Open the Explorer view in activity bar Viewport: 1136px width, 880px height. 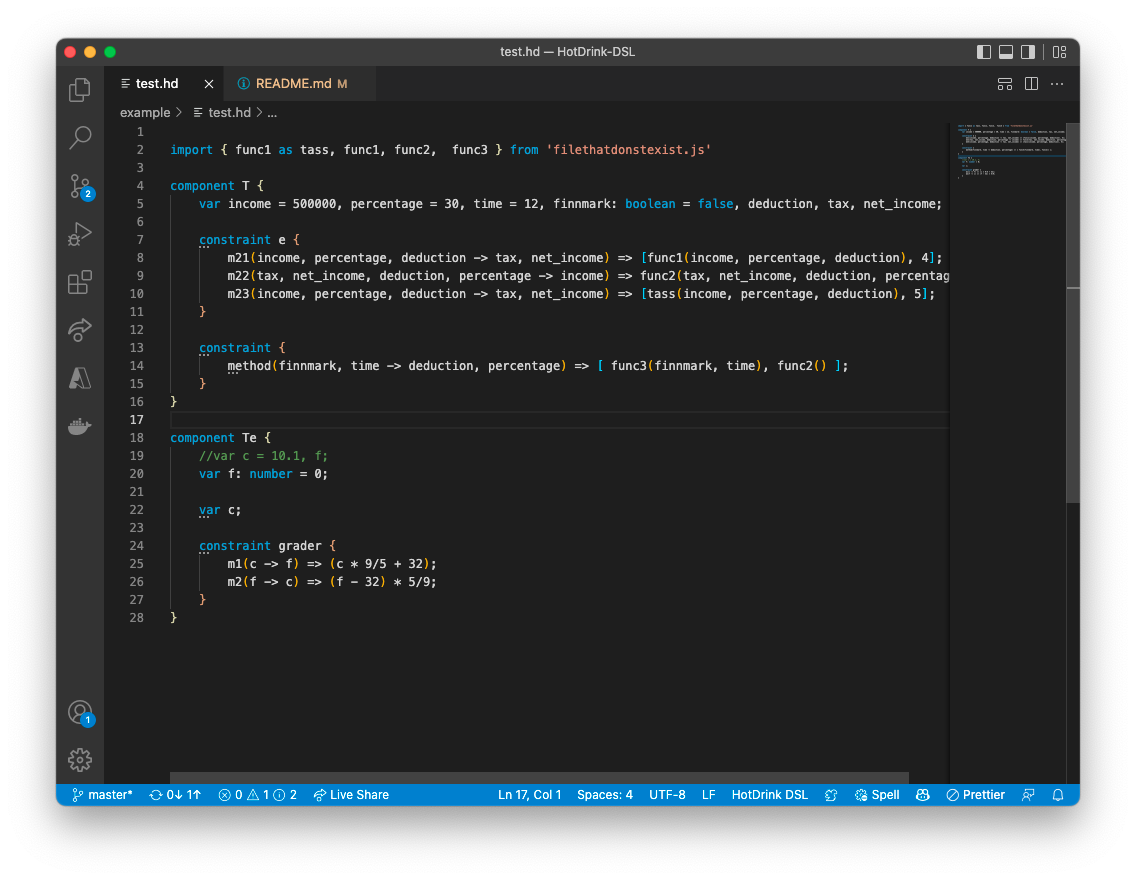point(80,90)
